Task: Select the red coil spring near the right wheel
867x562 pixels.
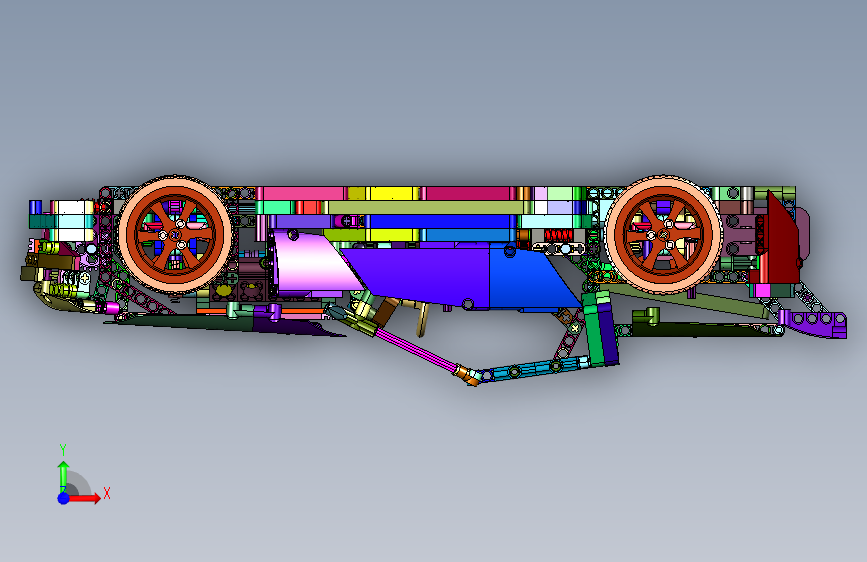Action: click(x=558, y=235)
